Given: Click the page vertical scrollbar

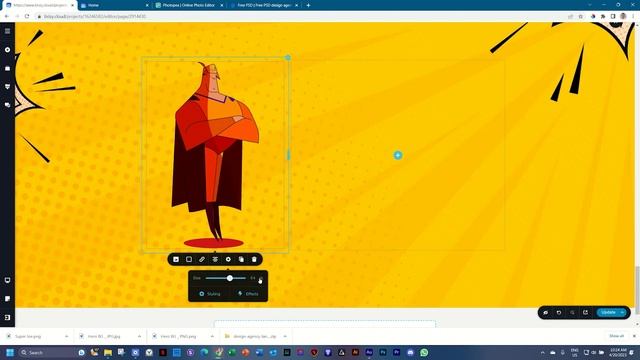Looking at the screenshot, I should [637, 290].
